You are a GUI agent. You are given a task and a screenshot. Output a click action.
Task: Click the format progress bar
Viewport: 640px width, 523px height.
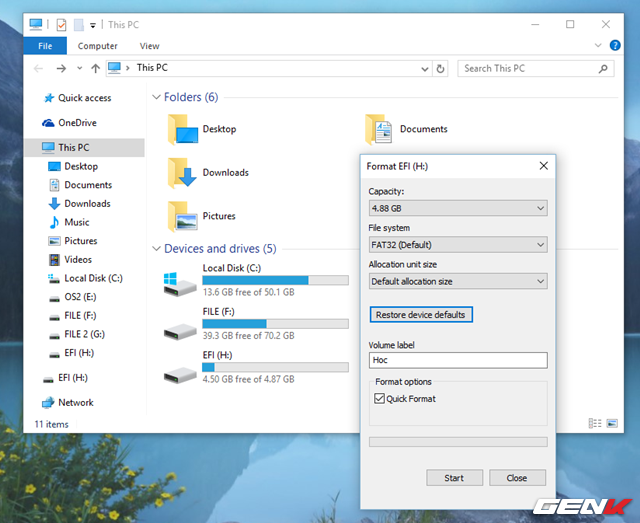click(458, 442)
